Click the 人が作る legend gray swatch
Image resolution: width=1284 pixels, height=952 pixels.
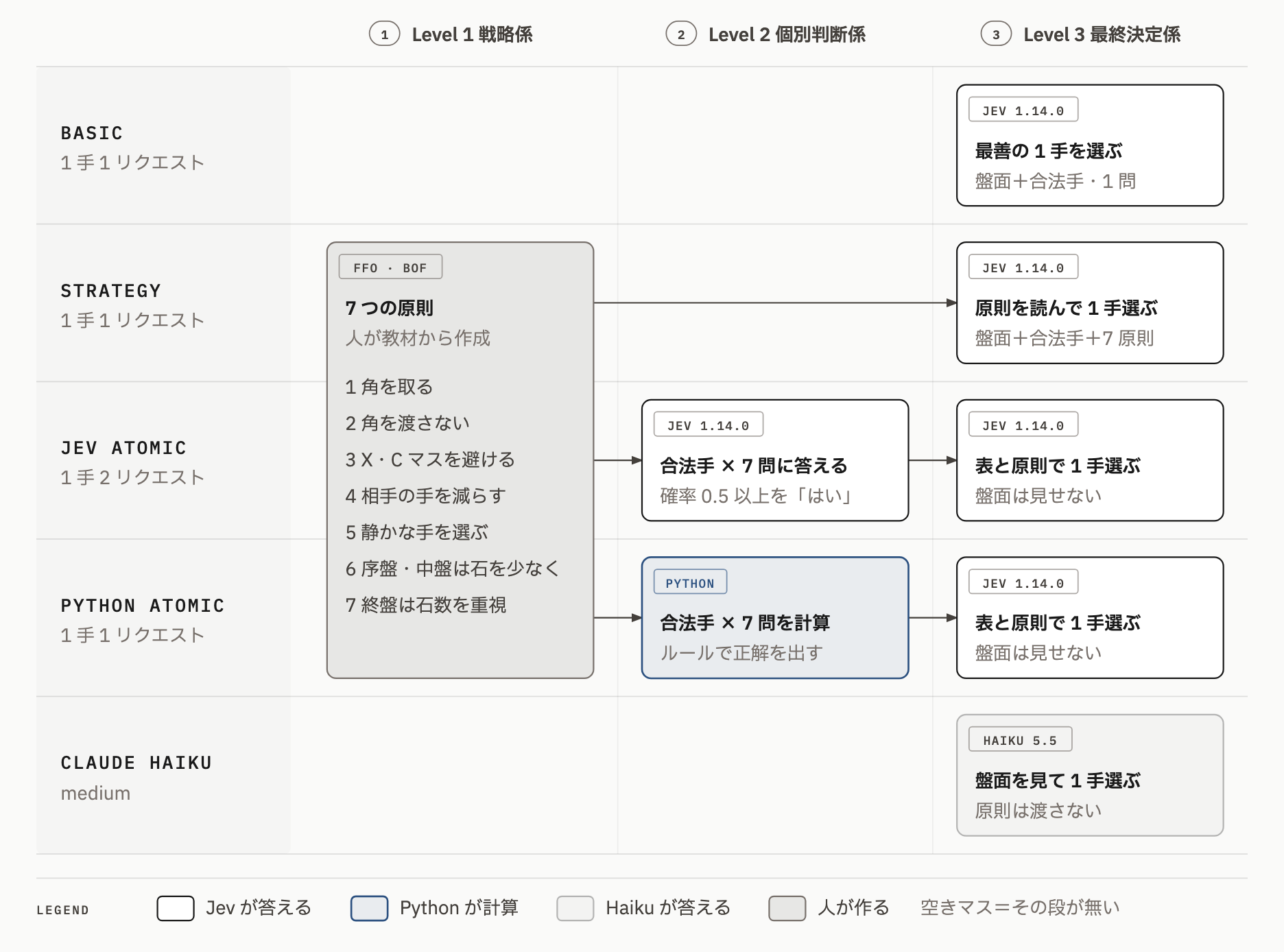(x=787, y=908)
